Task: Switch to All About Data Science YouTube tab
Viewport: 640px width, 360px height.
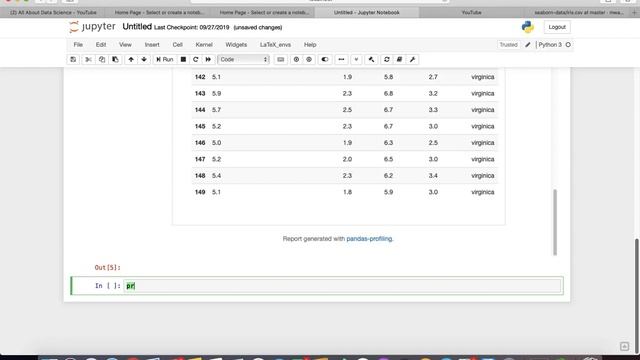Action: [x=53, y=13]
